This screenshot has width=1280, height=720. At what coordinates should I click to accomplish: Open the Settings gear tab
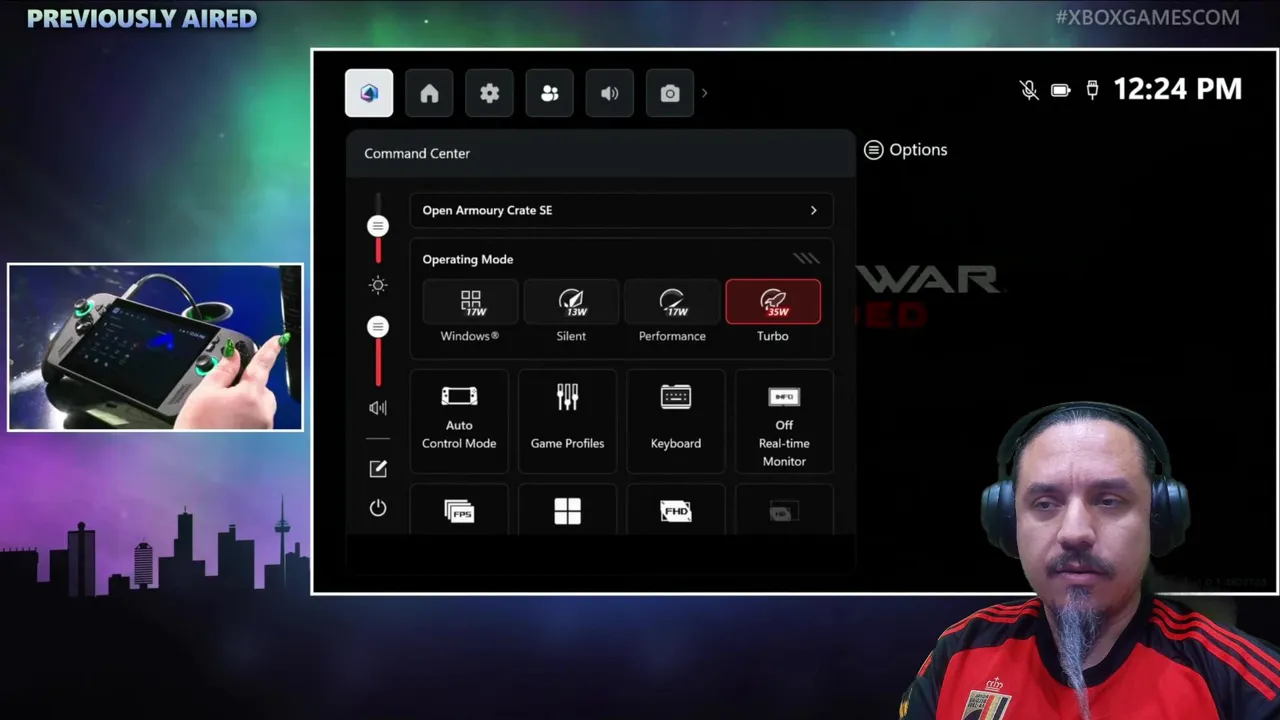click(489, 93)
